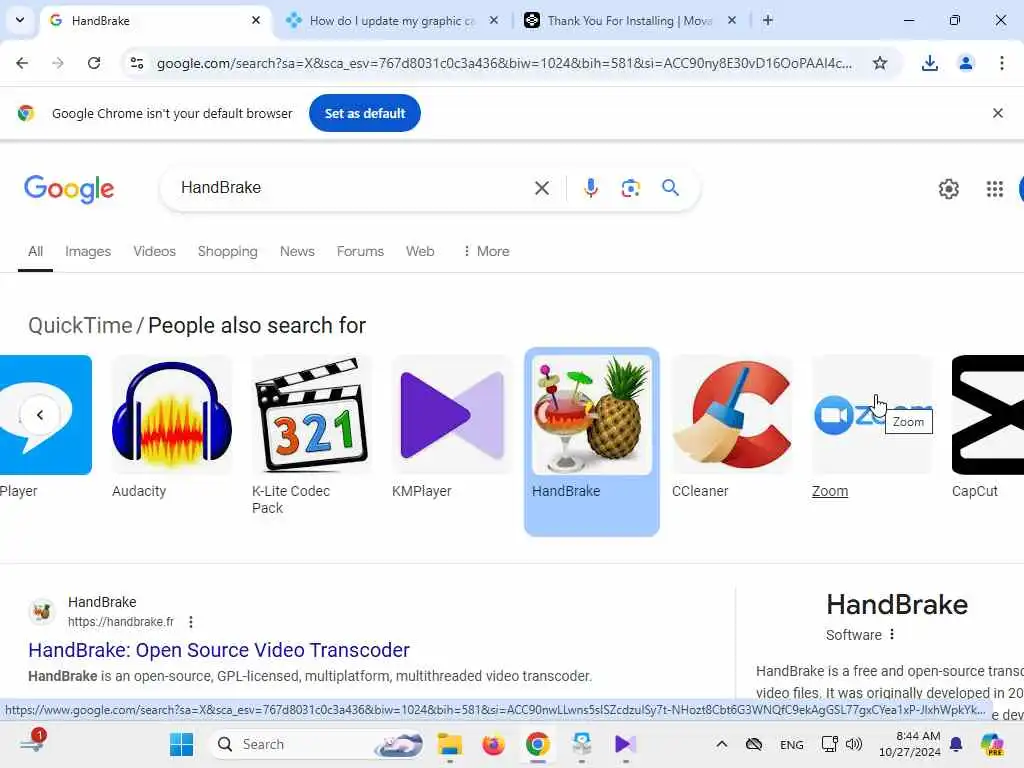Expand the More search filters
This screenshot has width=1024, height=768.
[x=486, y=251]
